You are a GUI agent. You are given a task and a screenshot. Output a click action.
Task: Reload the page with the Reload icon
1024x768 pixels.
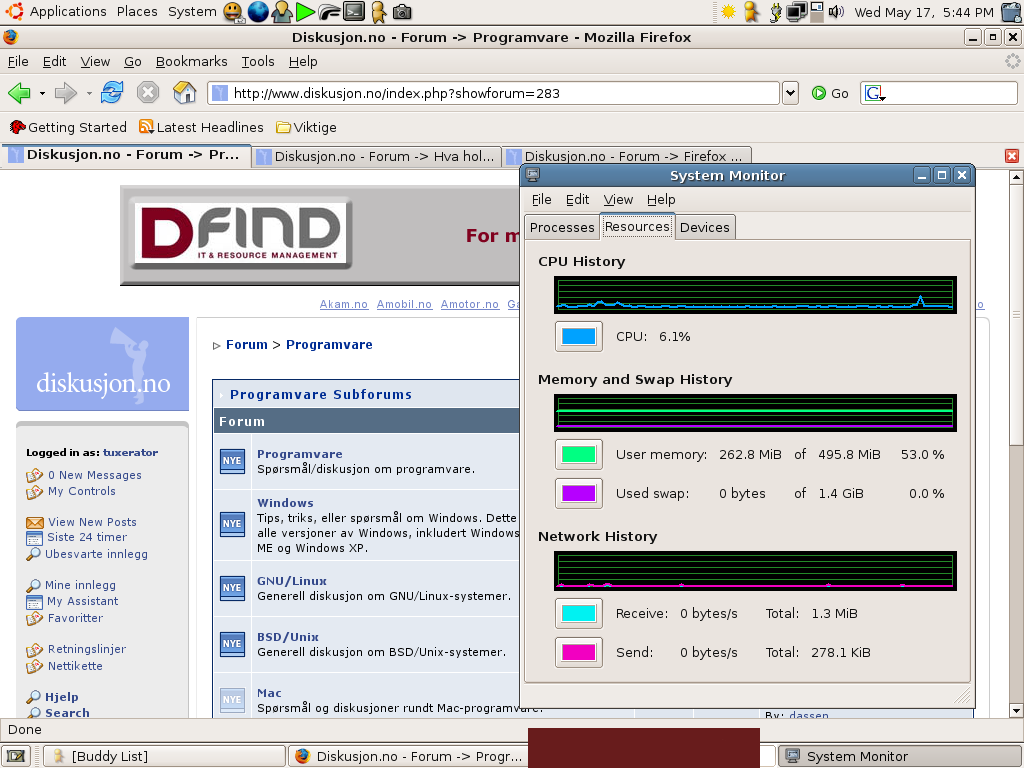click(112, 93)
